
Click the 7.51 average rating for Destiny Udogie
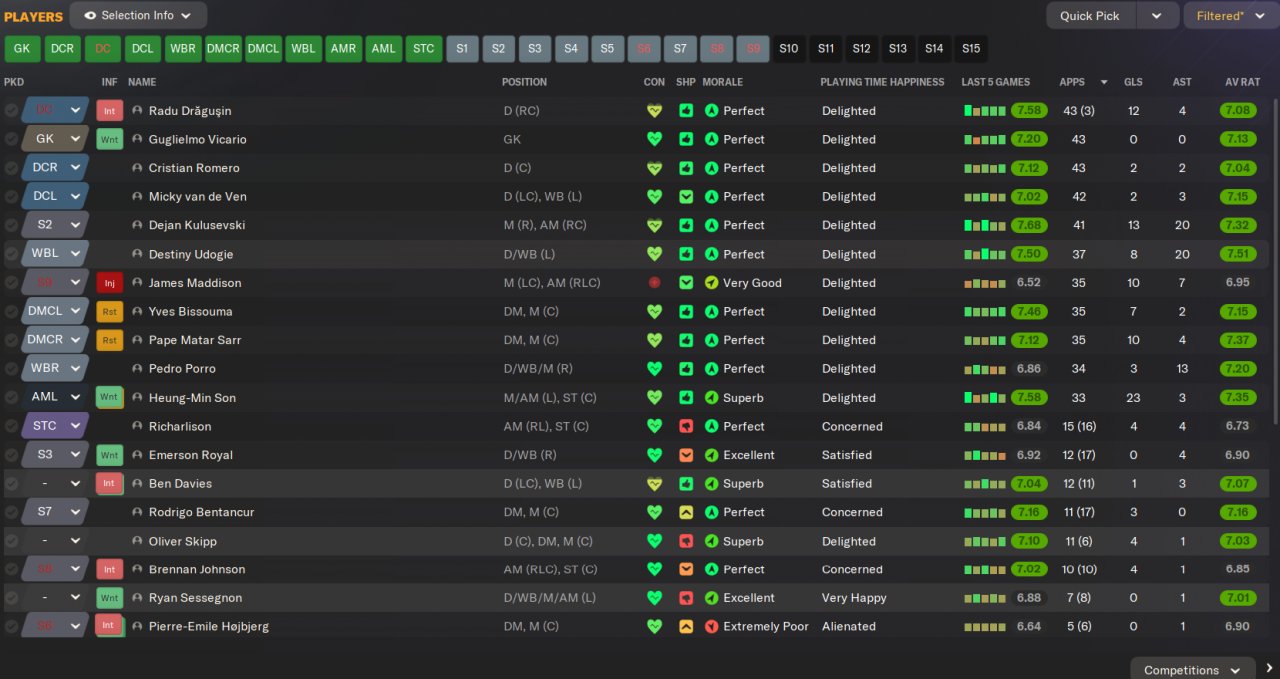[1237, 254]
